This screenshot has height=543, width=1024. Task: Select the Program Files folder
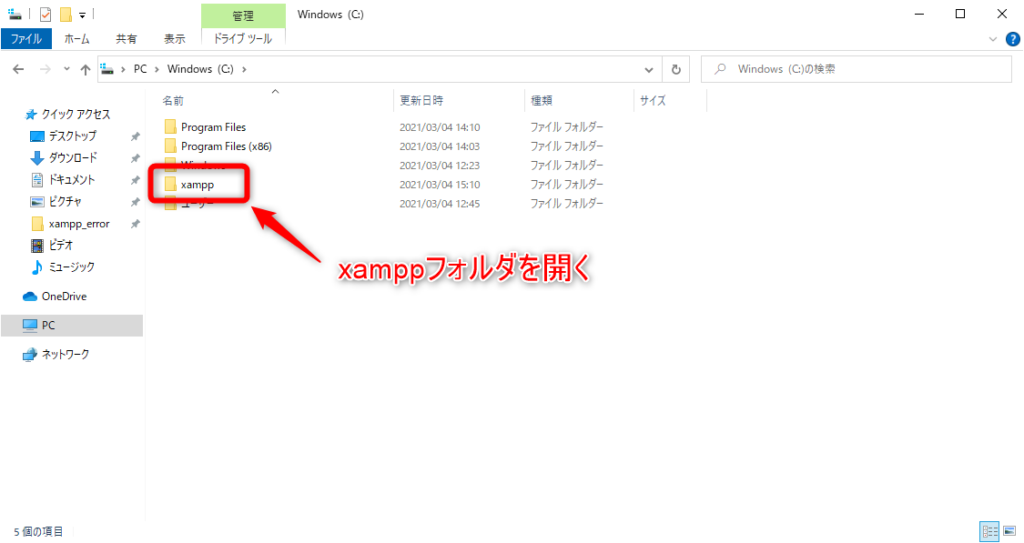click(x=214, y=127)
